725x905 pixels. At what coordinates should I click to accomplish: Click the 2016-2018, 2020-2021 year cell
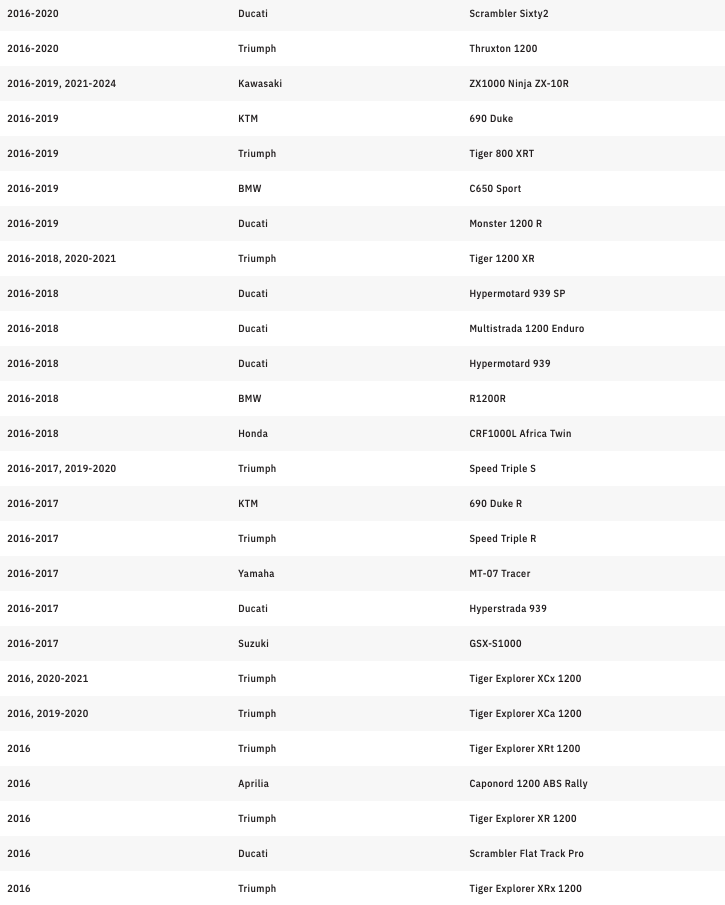pos(61,259)
